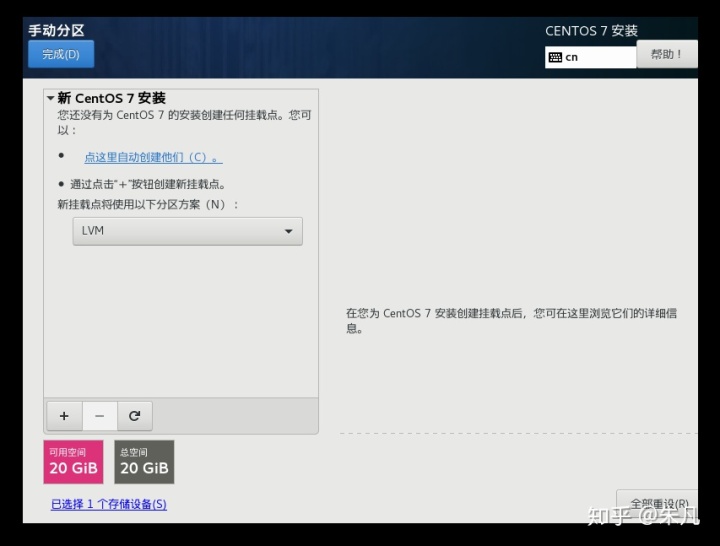Click the plus icon to add mount point
This screenshot has width=720, height=546.
[64, 416]
